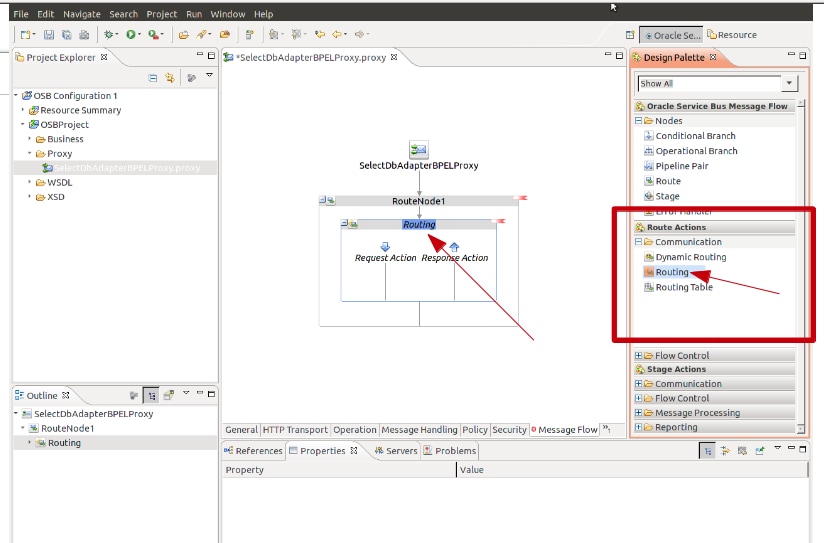
Task: Switch to the Servers tab
Action: (x=396, y=451)
